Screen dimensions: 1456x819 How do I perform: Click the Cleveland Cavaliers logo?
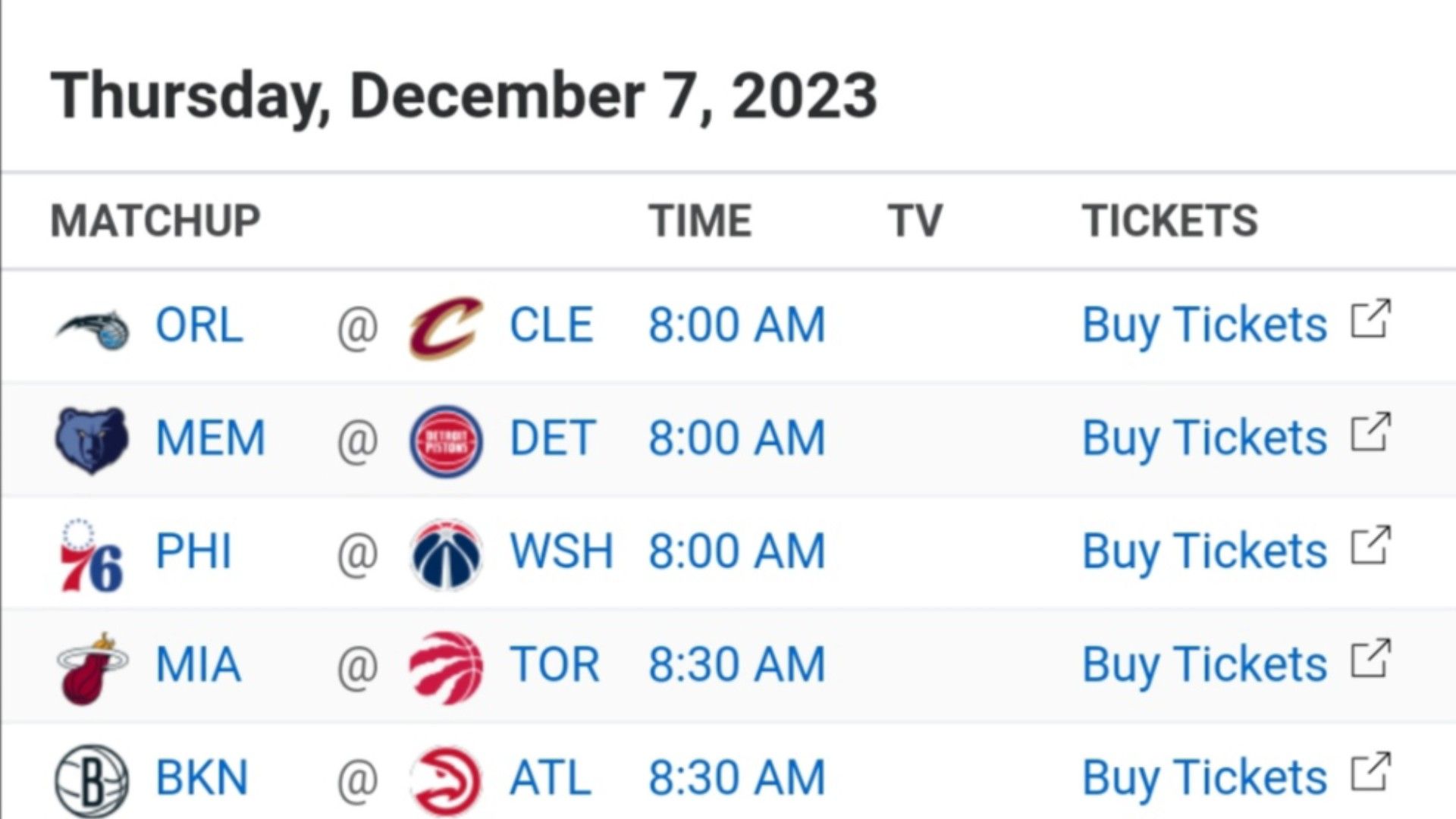(x=446, y=327)
